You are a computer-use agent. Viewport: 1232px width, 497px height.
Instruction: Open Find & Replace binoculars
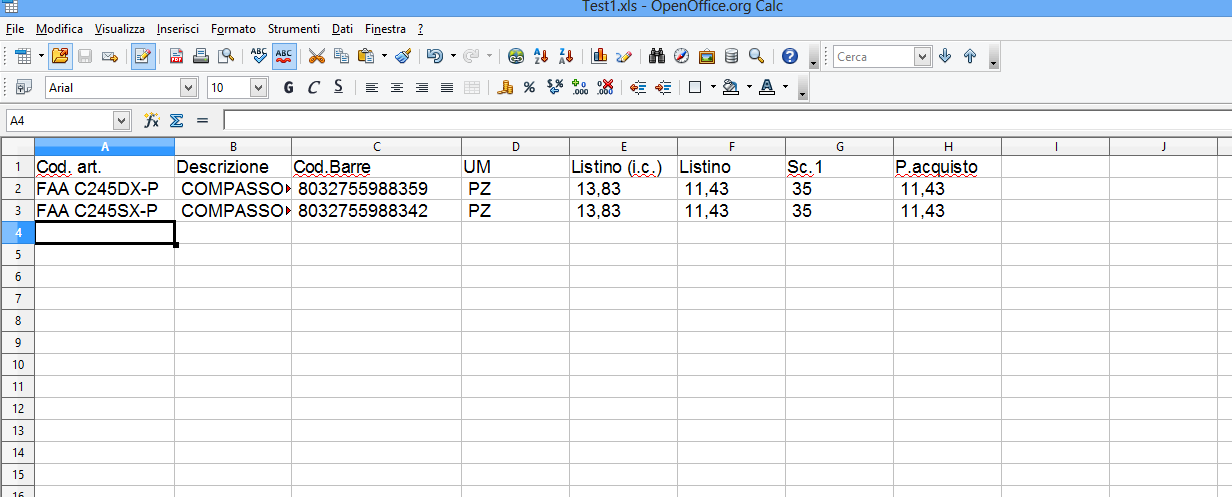(x=658, y=57)
